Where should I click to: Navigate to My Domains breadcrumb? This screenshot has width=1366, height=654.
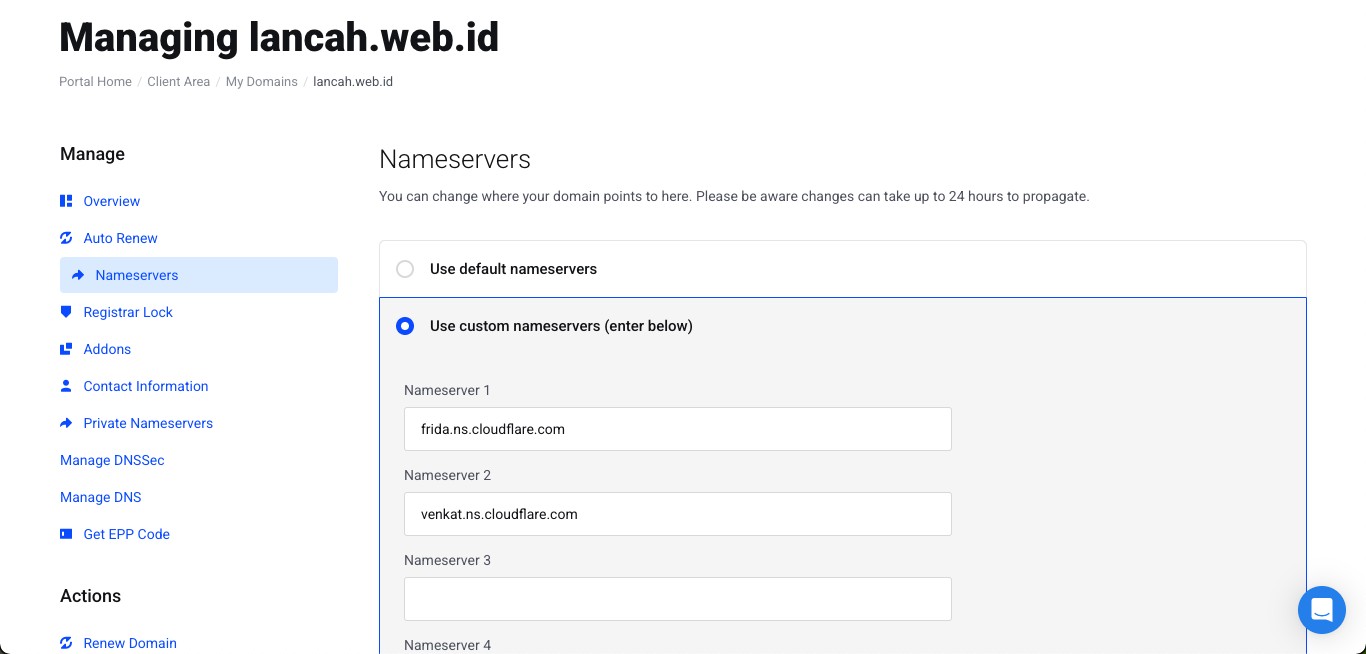point(261,82)
